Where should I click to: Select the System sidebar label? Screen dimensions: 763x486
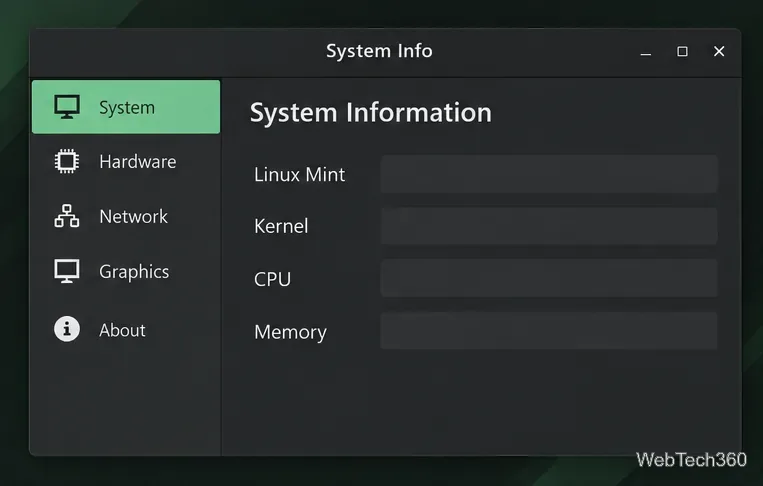coord(127,108)
